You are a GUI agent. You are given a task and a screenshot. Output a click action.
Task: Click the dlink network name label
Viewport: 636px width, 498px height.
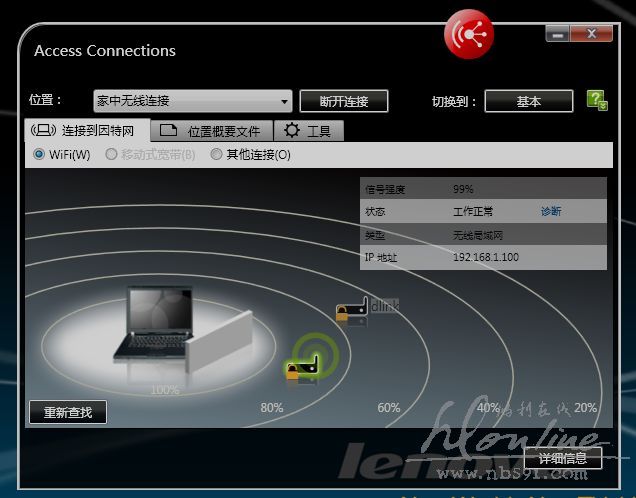click(385, 306)
